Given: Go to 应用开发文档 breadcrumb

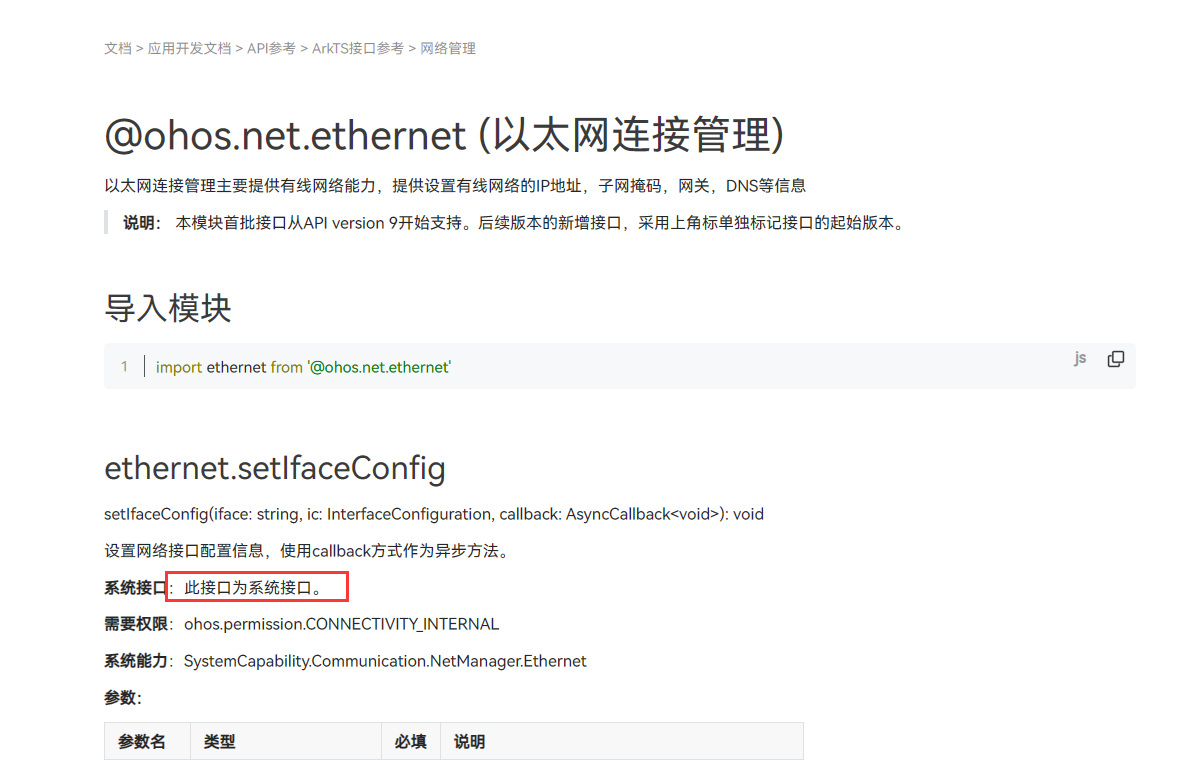Looking at the screenshot, I should coord(189,49).
